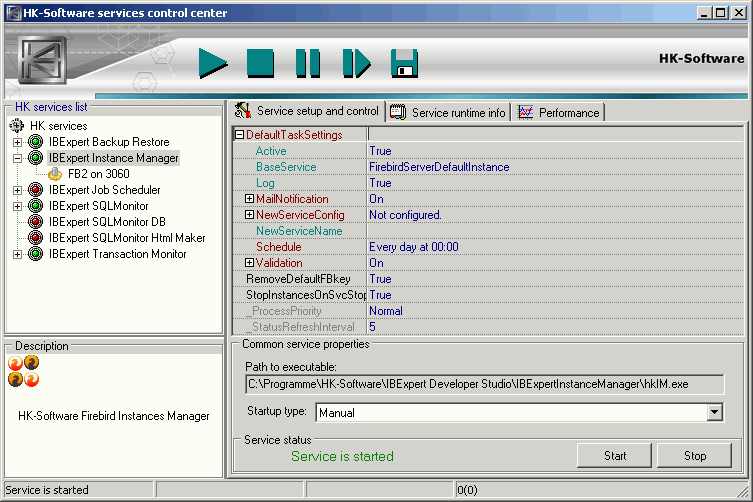Click the green Play toolbar icon
753x502 pixels.
(x=213, y=63)
